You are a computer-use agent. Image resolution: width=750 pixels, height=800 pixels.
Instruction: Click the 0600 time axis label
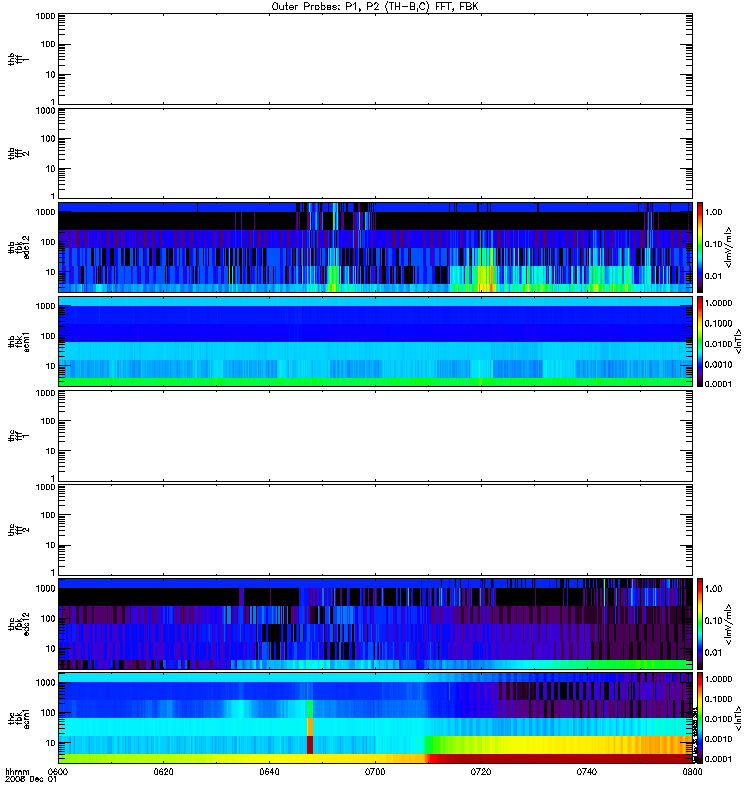point(58,771)
